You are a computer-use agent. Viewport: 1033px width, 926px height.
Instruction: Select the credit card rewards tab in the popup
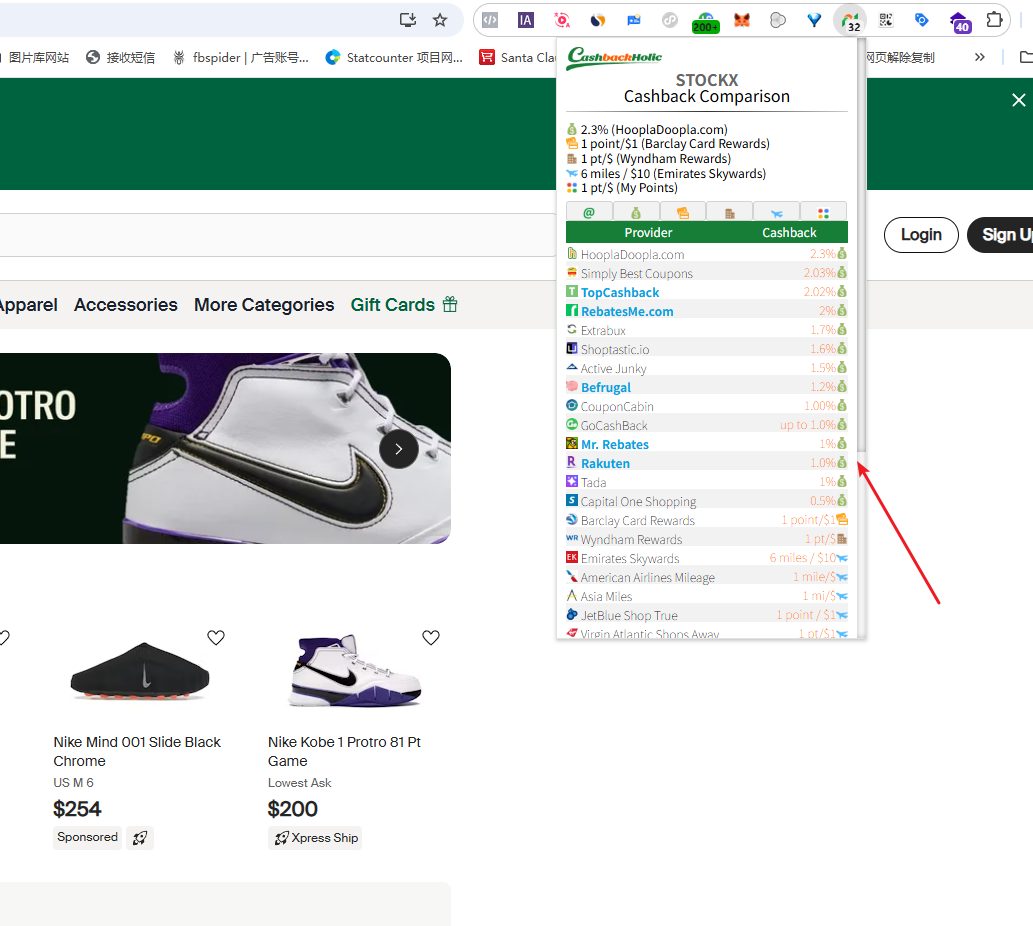click(x=683, y=212)
